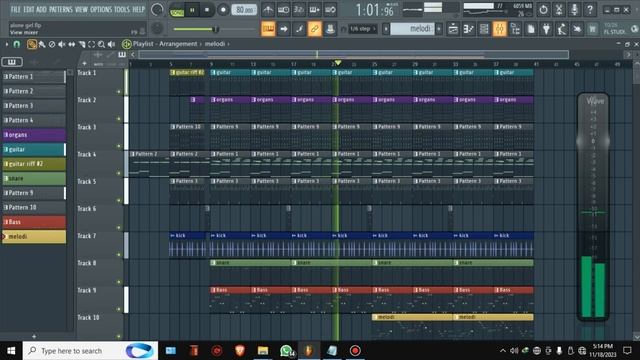Click the project new page icon
Screen dimensions: 640x360
[x=531, y=29]
